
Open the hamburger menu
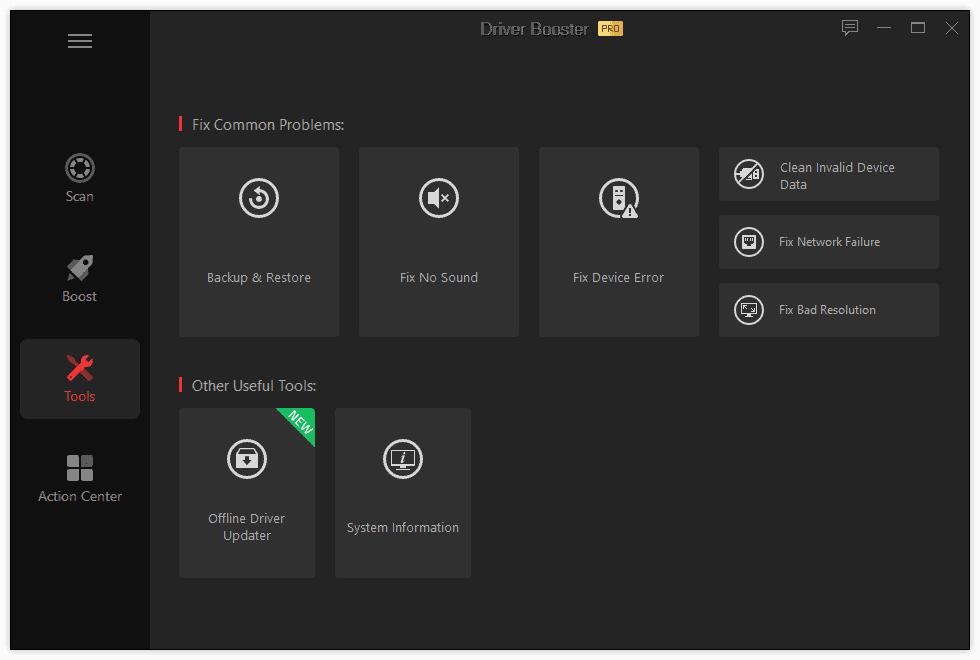[80, 41]
